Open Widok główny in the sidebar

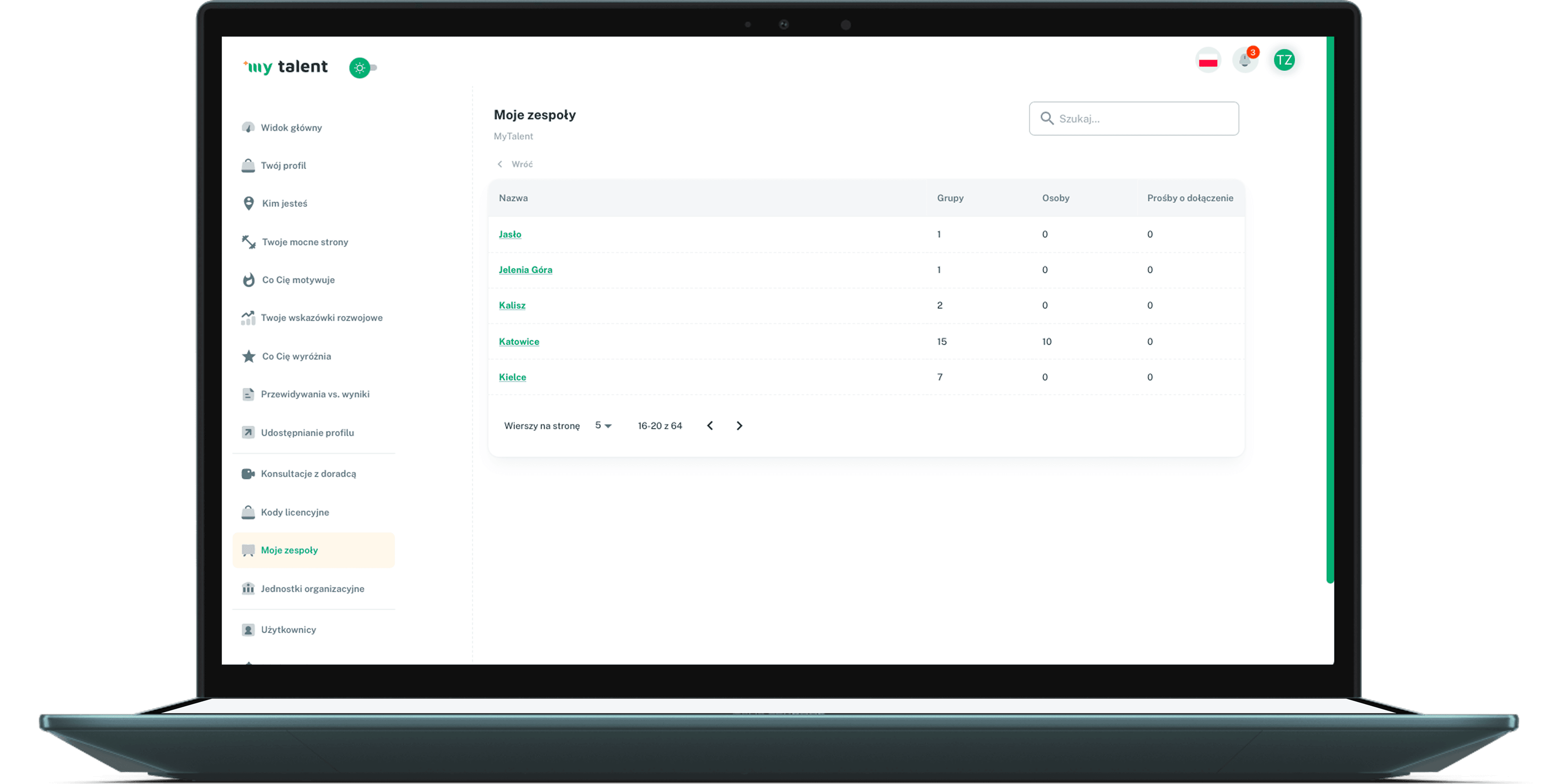291,127
